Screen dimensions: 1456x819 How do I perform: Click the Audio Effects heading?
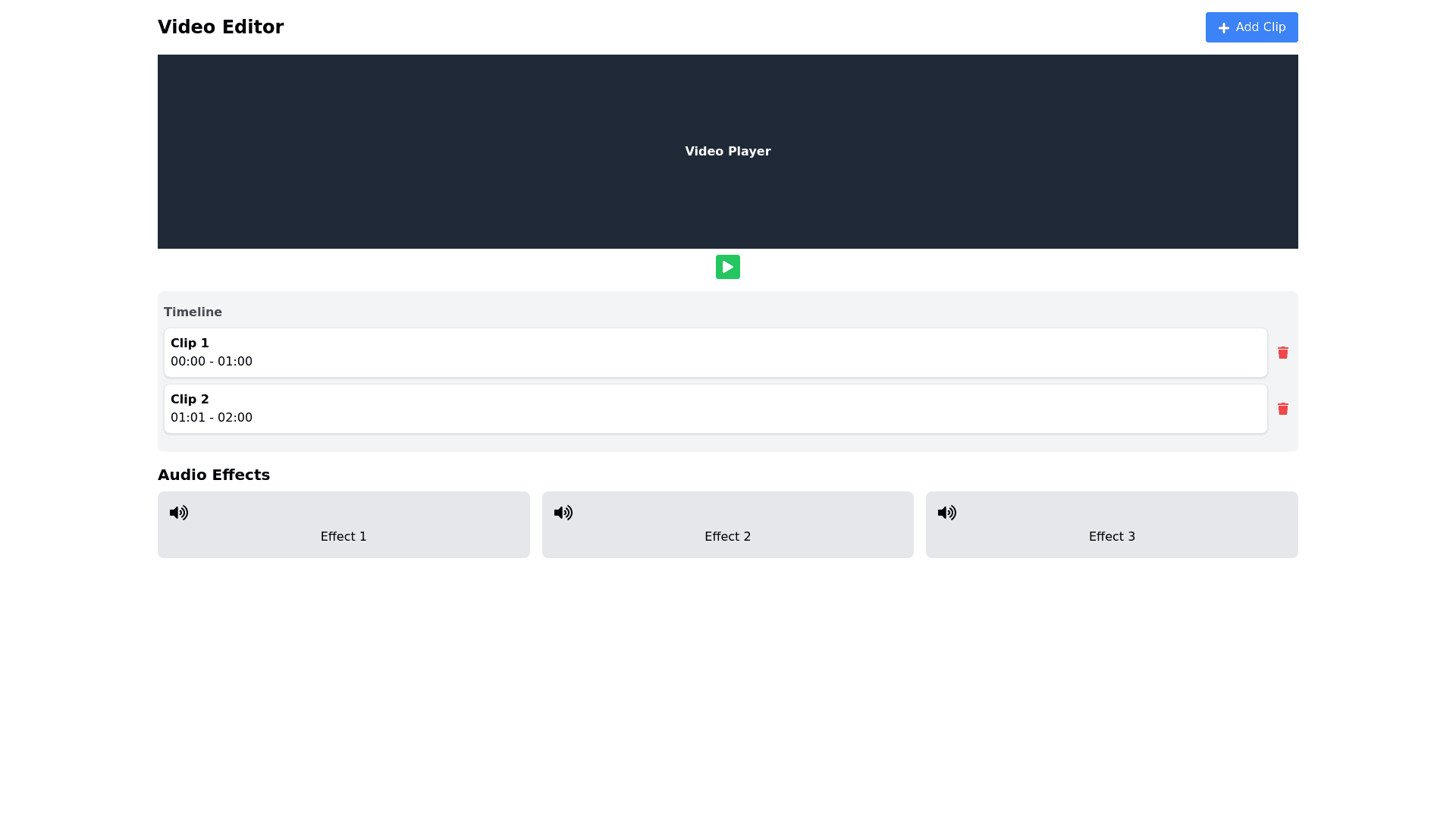[x=214, y=475]
